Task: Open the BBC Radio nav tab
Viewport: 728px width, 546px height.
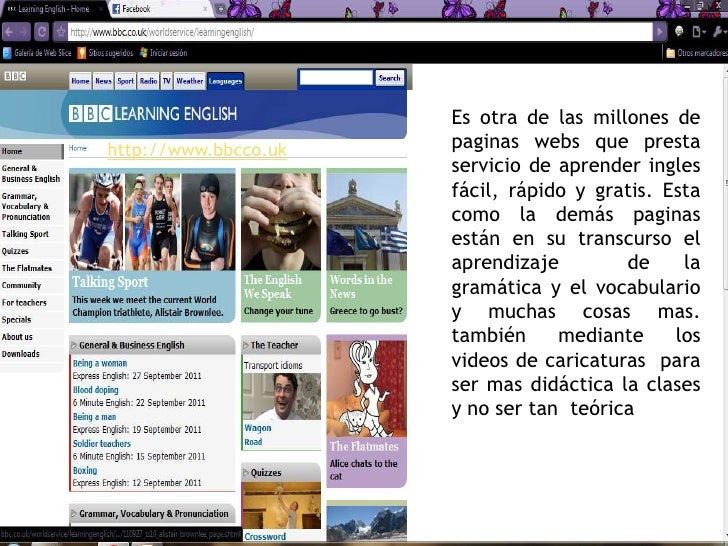Action: (x=148, y=81)
